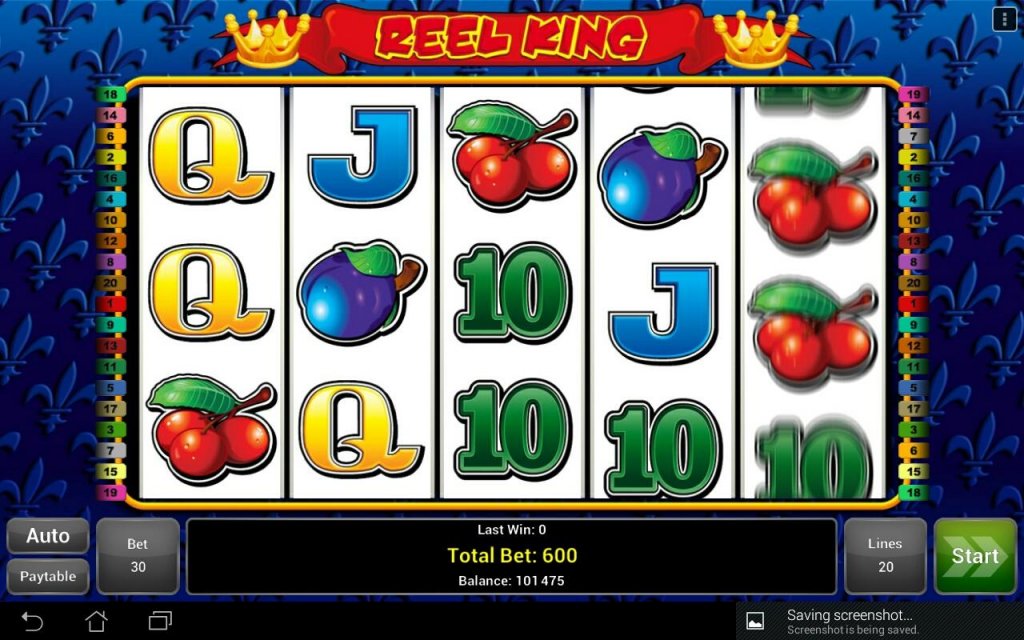
Task: Enable Auto spin mode
Action: tap(48, 536)
